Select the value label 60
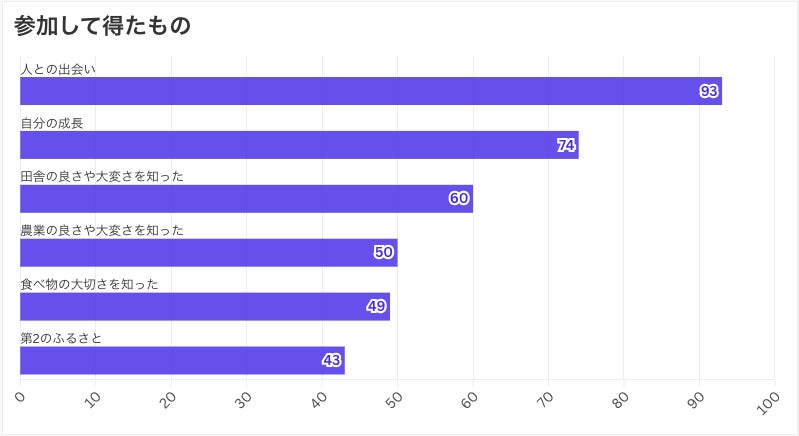Viewport: 799px width, 436px height. [459, 199]
